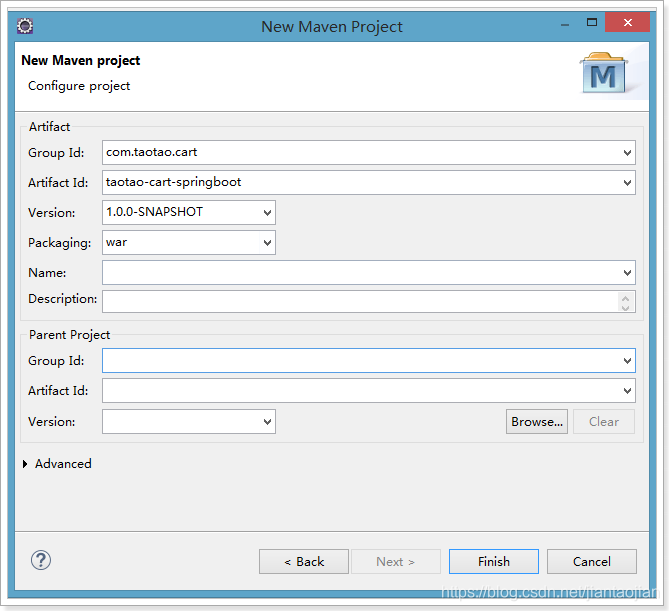Close the New Maven Project dialog

click(x=627, y=22)
